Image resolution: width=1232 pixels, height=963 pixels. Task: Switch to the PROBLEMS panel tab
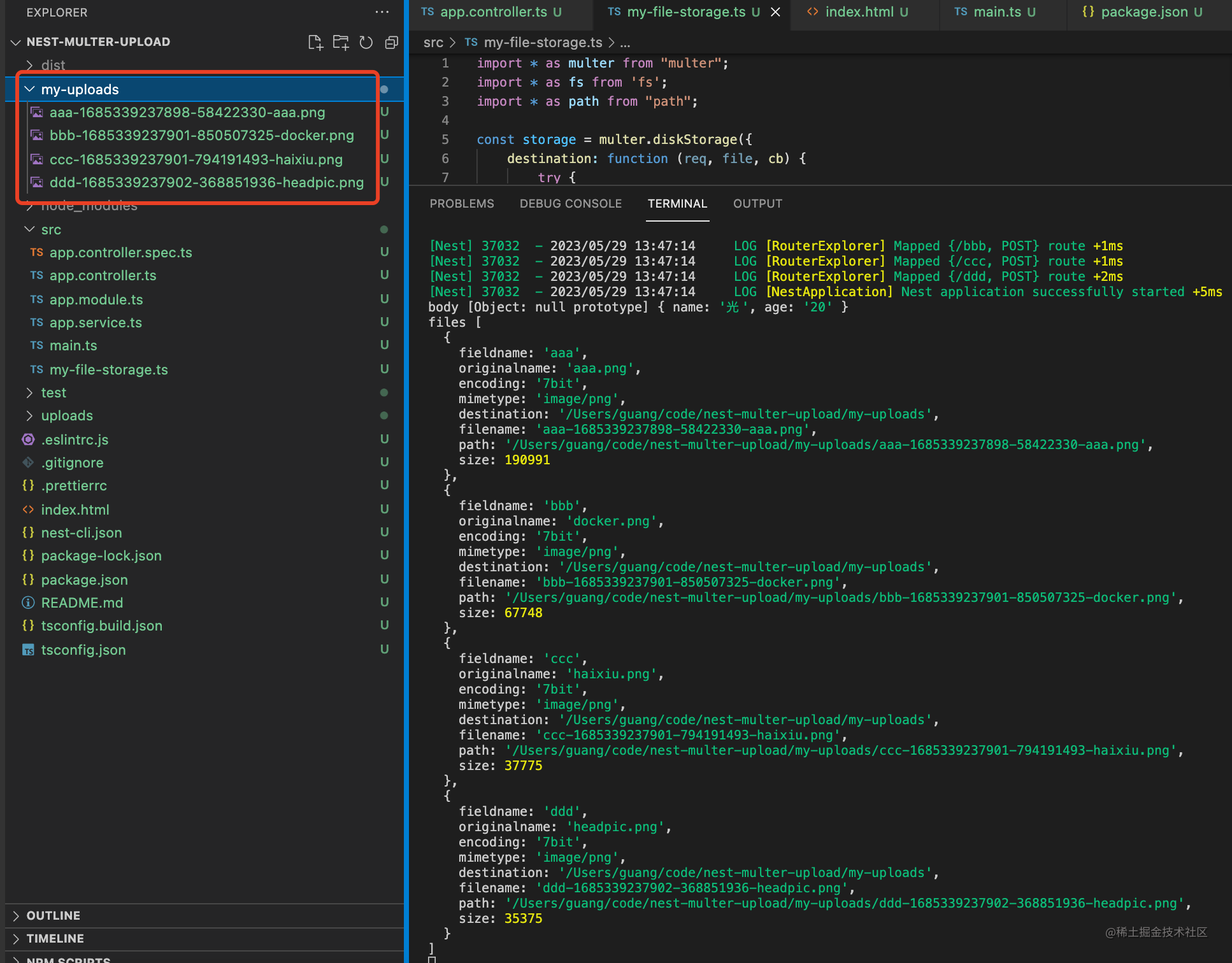461,204
